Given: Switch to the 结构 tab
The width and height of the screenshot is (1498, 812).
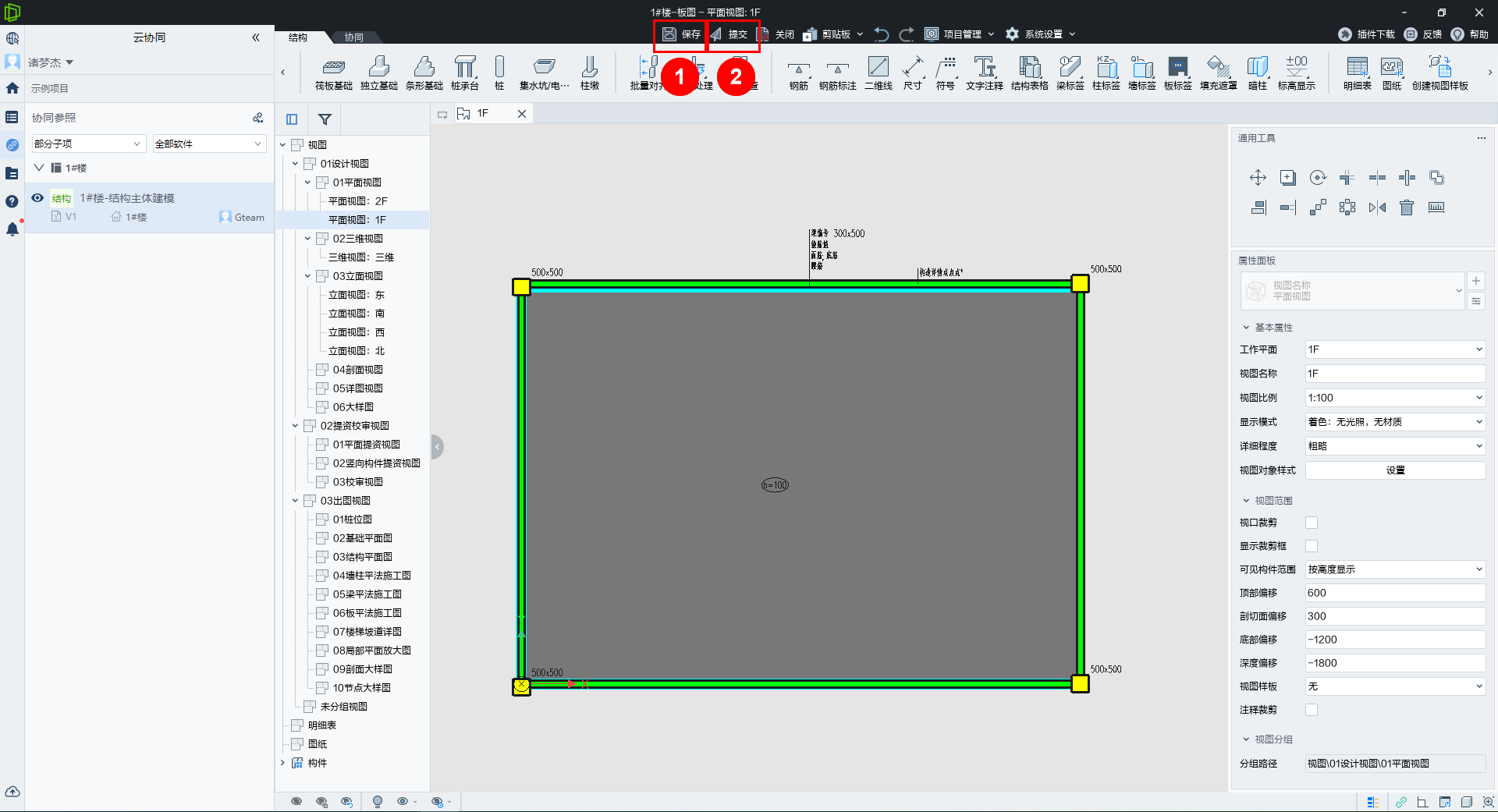Looking at the screenshot, I should tap(298, 37).
